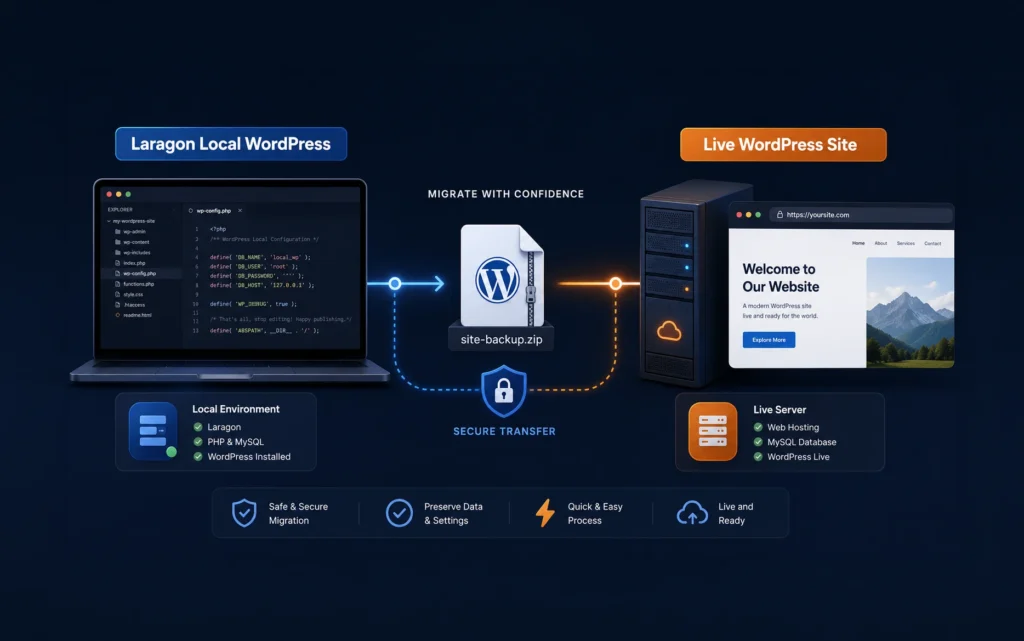This screenshot has height=641, width=1024.
Task: Click the DB_NAME define line in editor
Action: tap(260, 257)
